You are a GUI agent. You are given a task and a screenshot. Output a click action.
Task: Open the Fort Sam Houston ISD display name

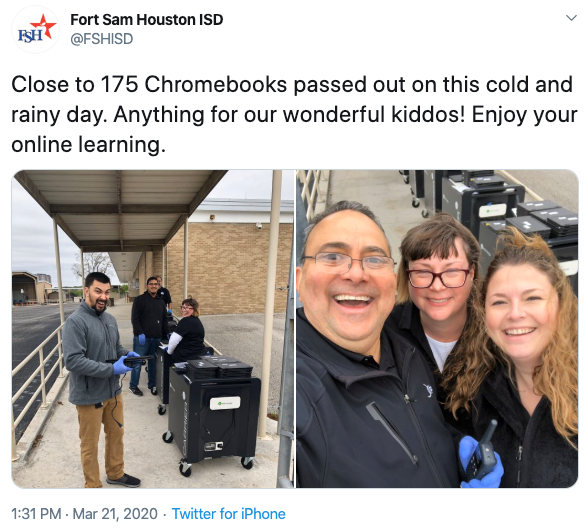point(147,20)
